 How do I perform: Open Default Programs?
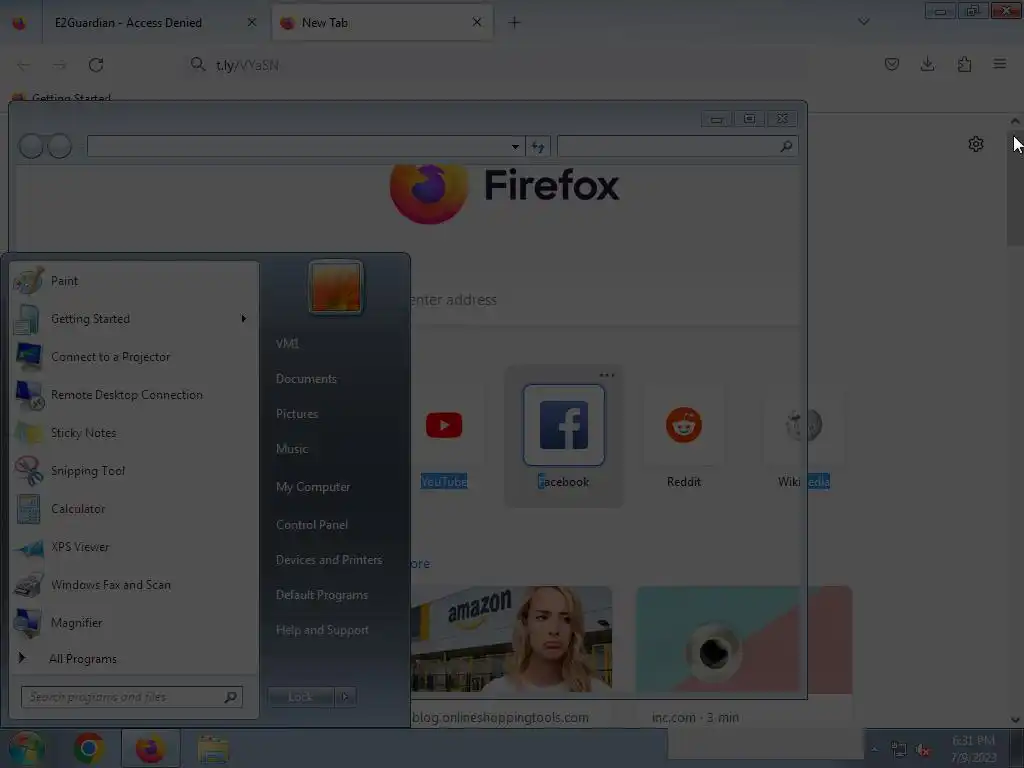[x=322, y=596]
